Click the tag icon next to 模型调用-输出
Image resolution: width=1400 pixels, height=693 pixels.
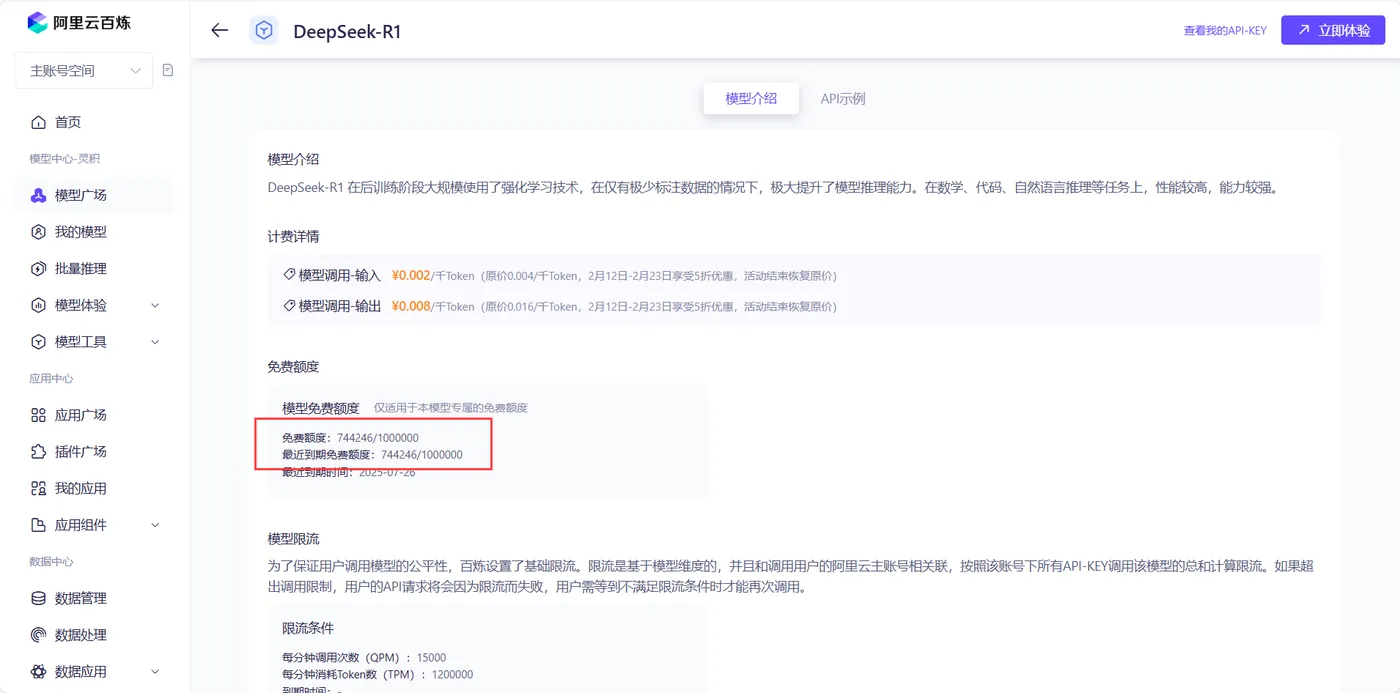(289, 306)
